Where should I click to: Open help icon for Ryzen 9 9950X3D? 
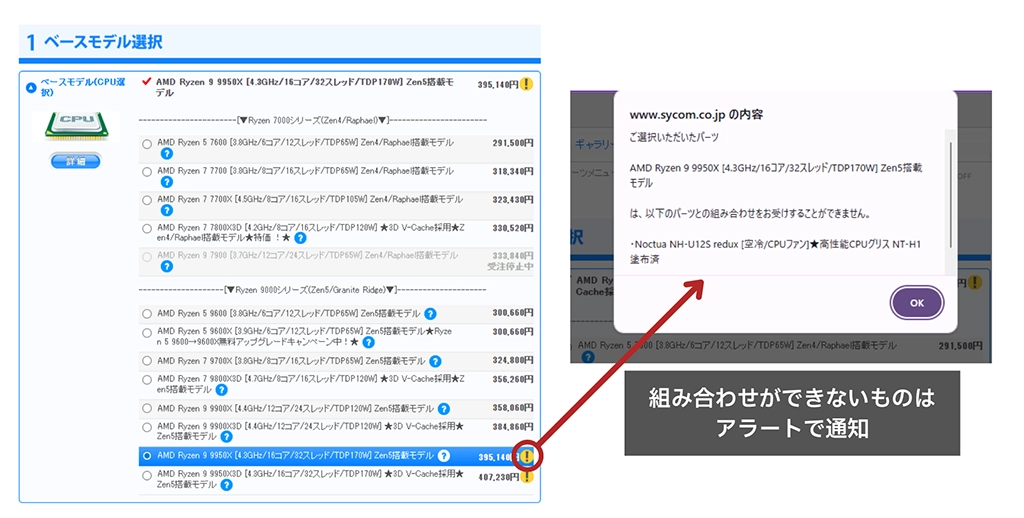tap(226, 485)
